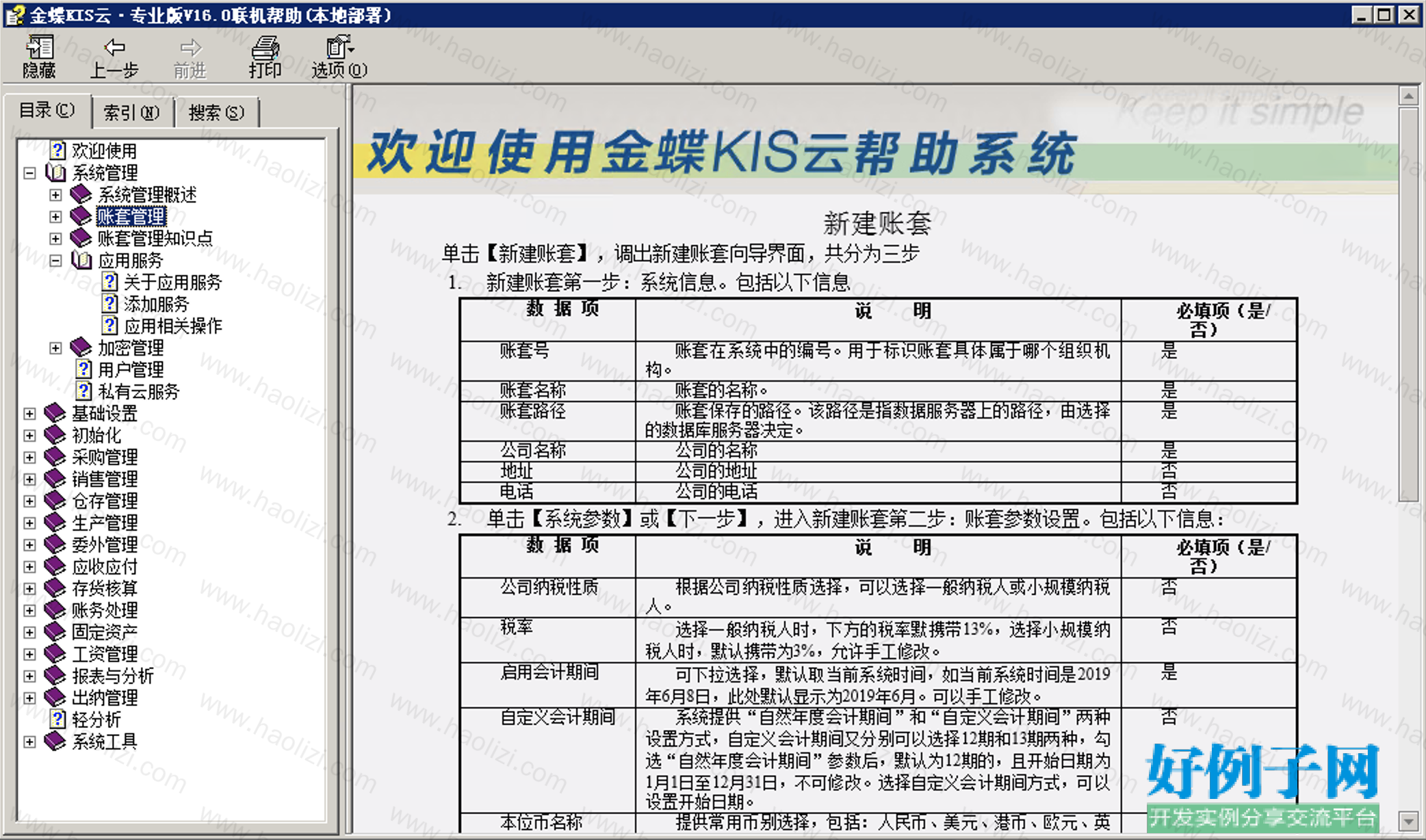This screenshot has height=840, width=1426.
Task: Expand the 报表与分析 node
Action: click(29, 677)
